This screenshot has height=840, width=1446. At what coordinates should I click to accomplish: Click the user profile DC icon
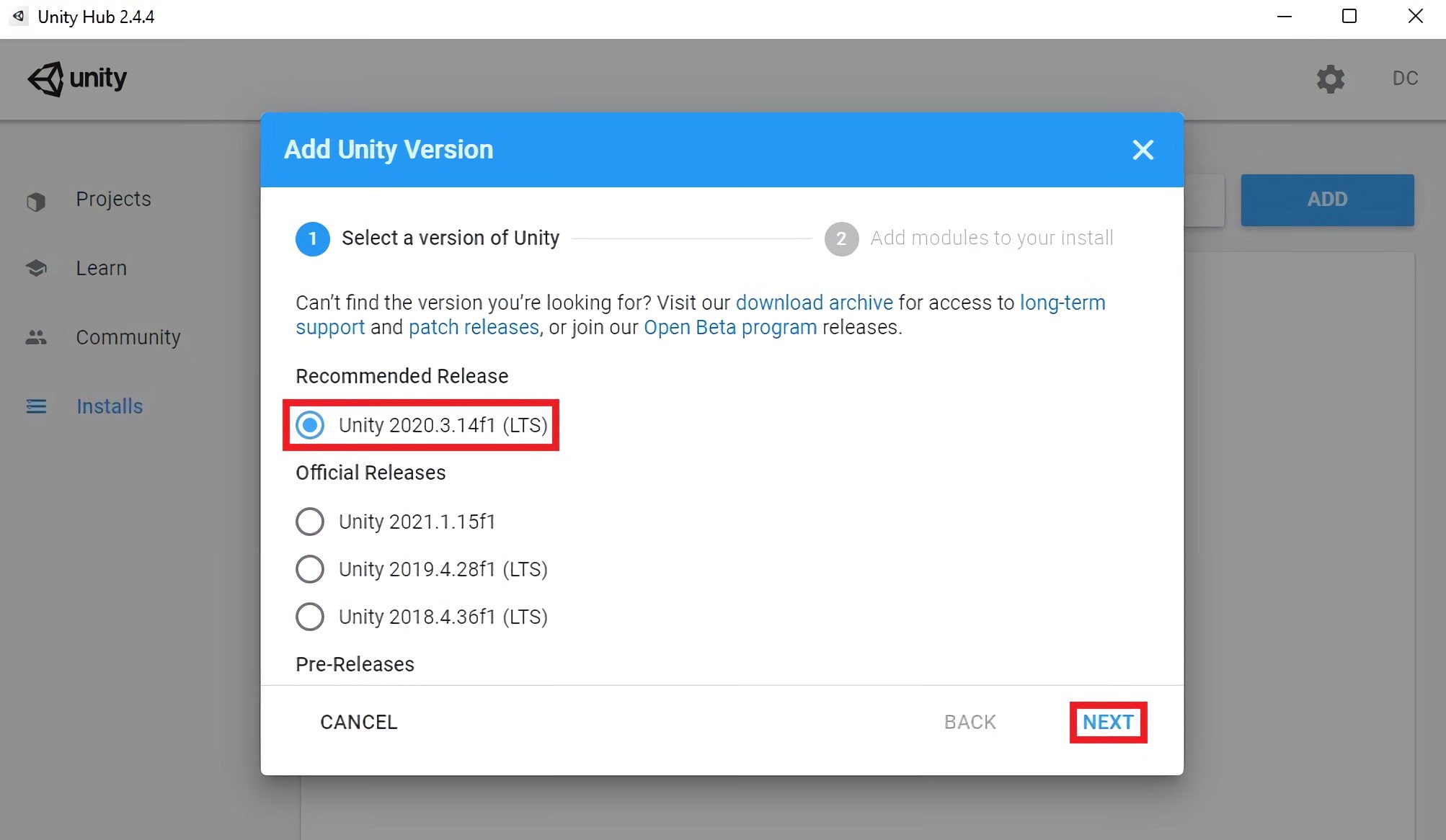tap(1406, 78)
